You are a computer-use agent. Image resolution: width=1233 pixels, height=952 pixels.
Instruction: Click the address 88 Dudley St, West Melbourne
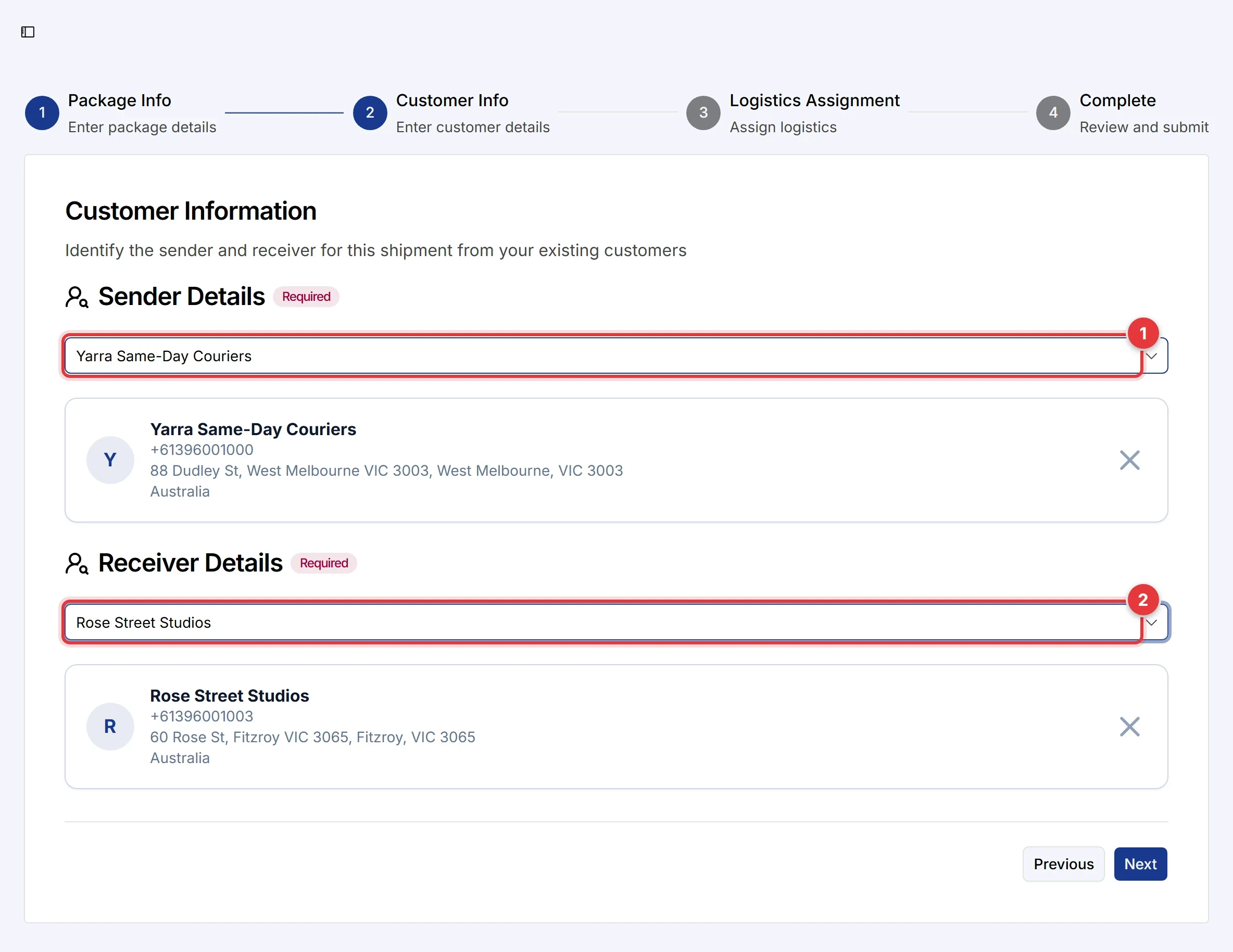386,471
